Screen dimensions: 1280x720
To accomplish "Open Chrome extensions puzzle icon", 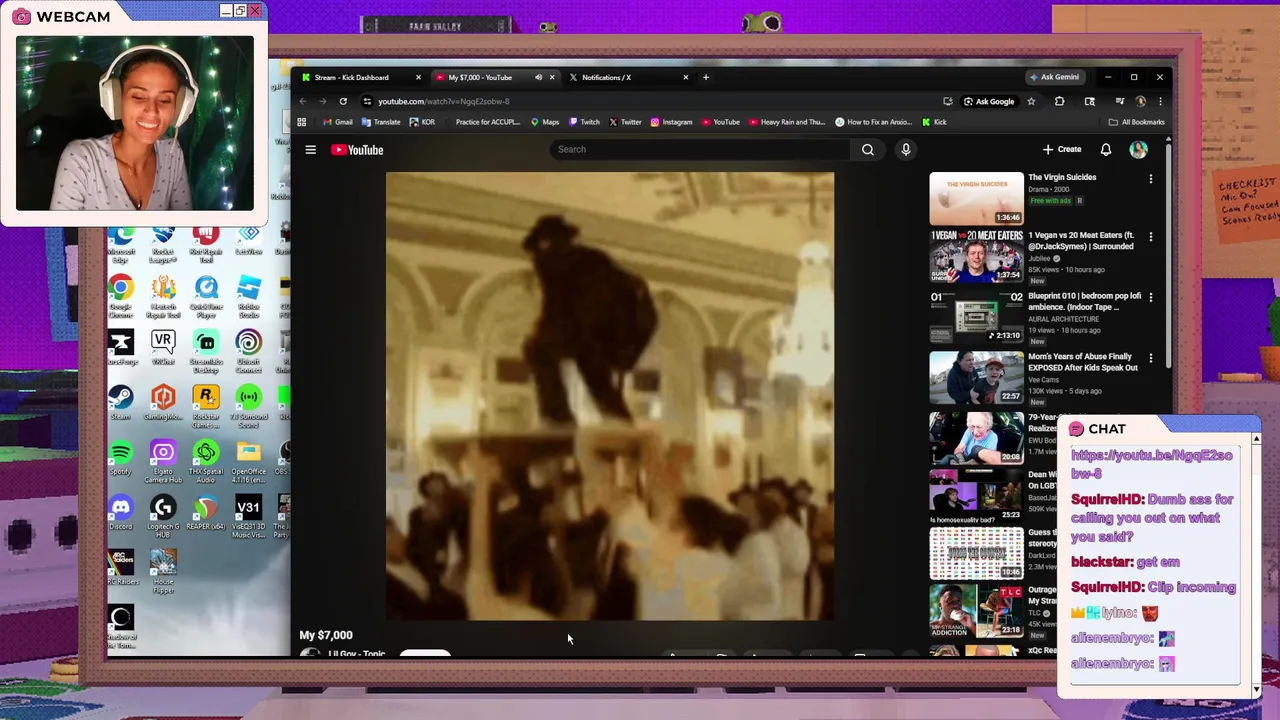I will tap(1059, 101).
